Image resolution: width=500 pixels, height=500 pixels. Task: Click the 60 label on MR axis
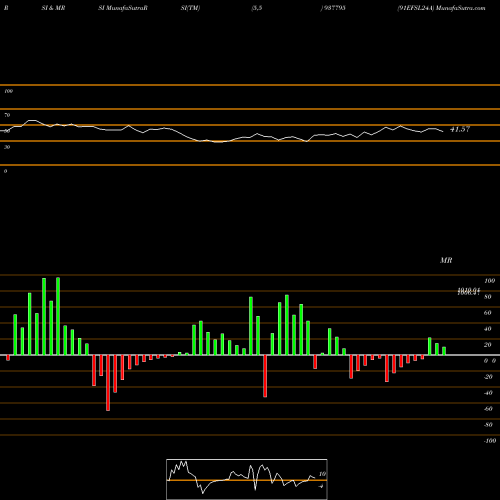point(488,313)
